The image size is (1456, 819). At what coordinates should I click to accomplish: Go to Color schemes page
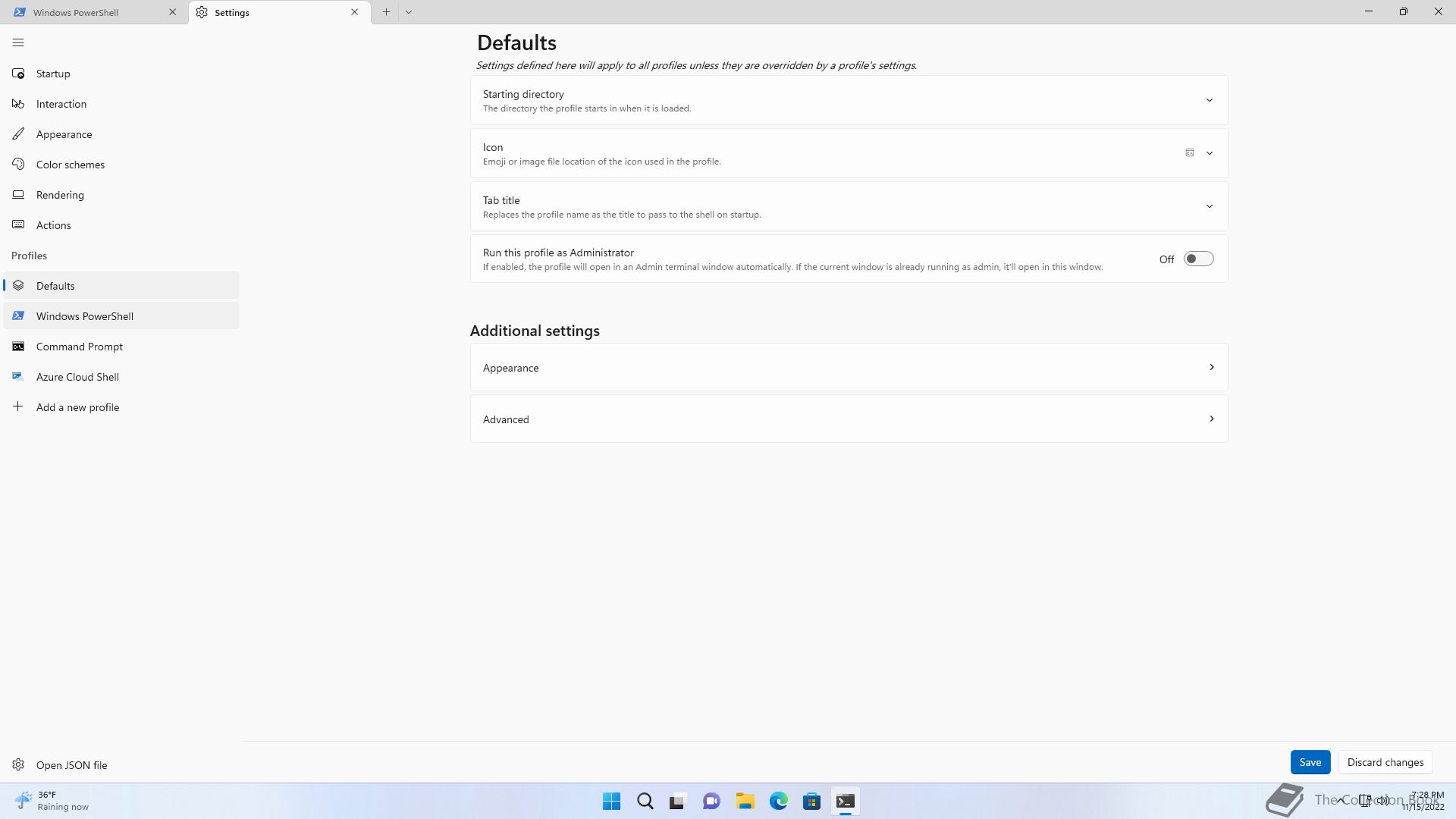coord(121,165)
